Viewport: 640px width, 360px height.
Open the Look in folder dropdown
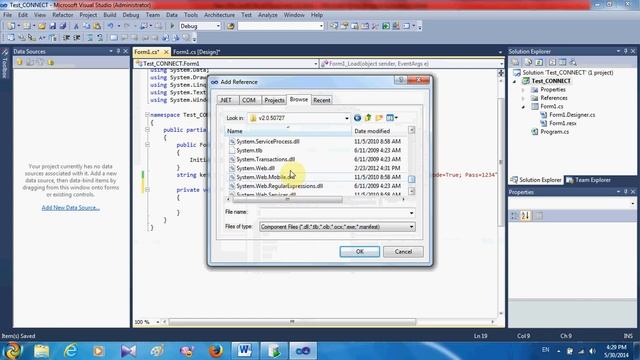347,118
